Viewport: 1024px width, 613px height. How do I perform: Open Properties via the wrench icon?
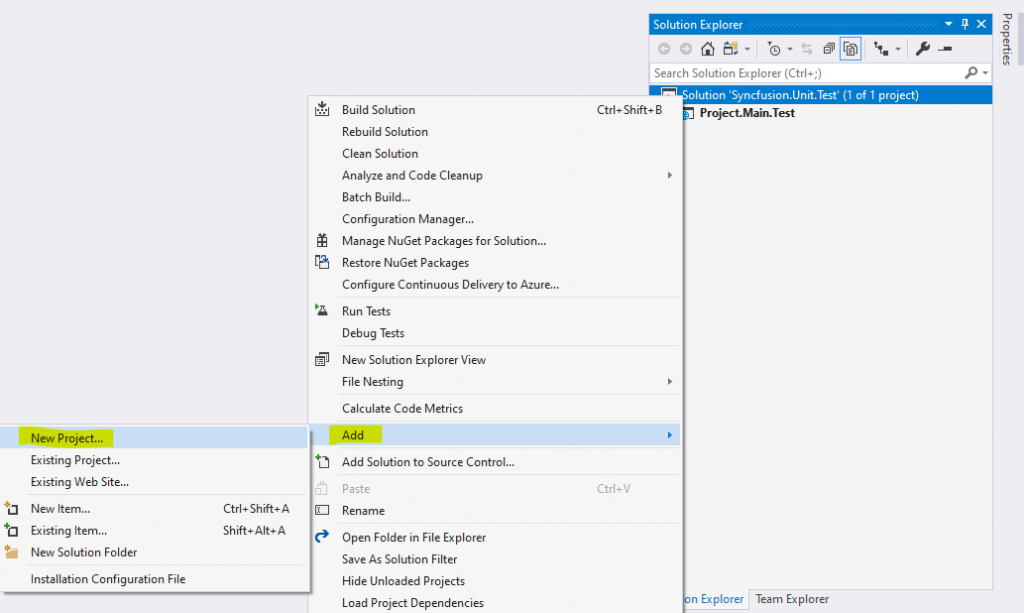922,47
